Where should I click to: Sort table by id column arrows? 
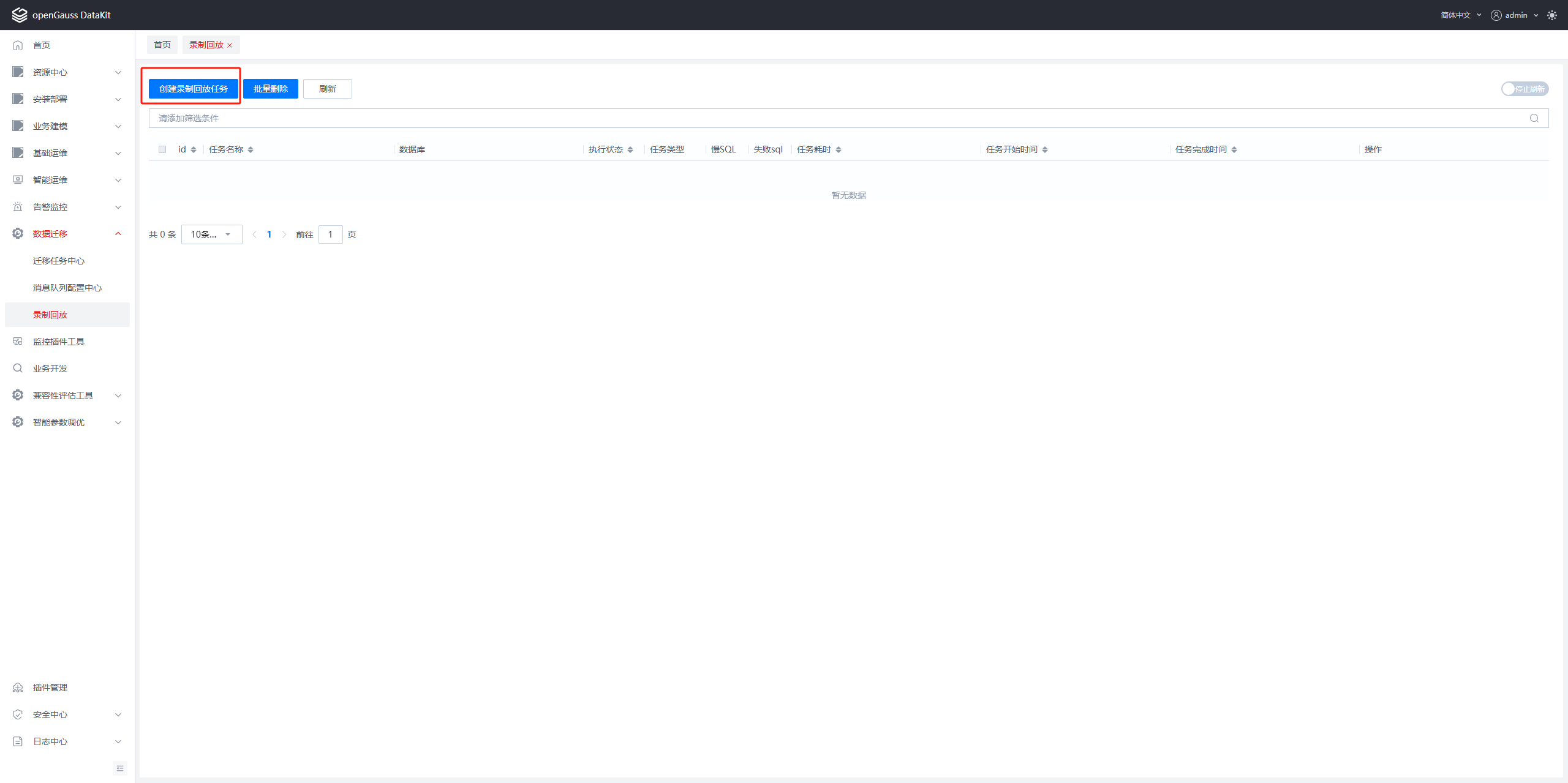tap(194, 149)
